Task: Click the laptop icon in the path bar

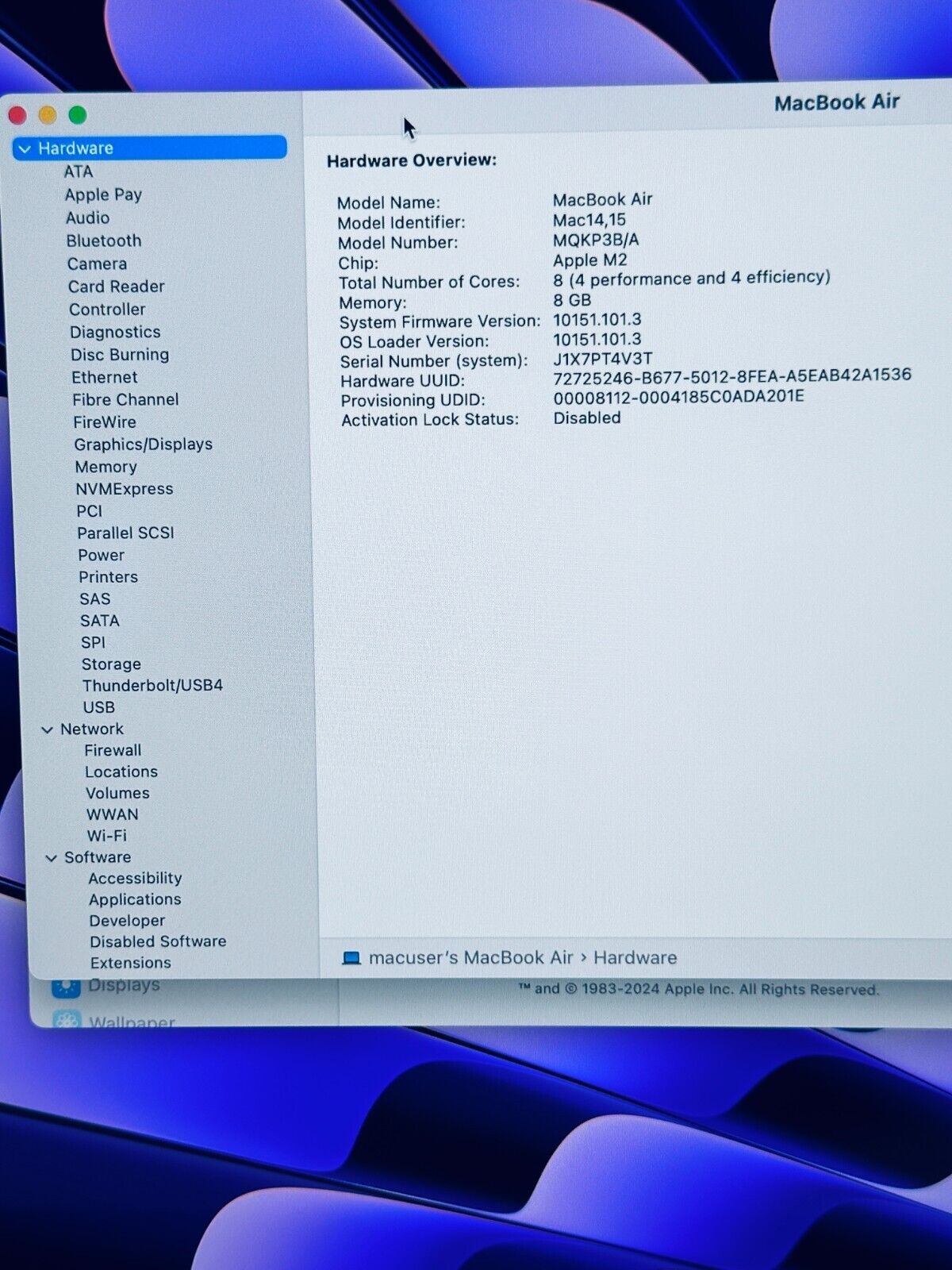Action: pyautogui.click(x=351, y=958)
